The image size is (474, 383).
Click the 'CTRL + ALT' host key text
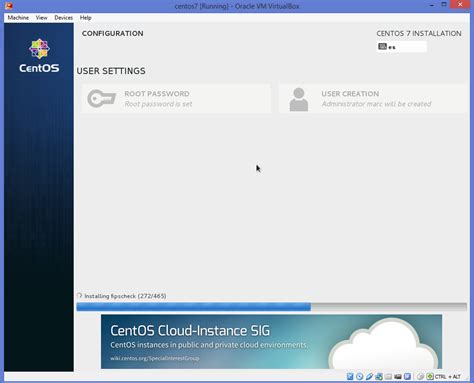pos(448,377)
